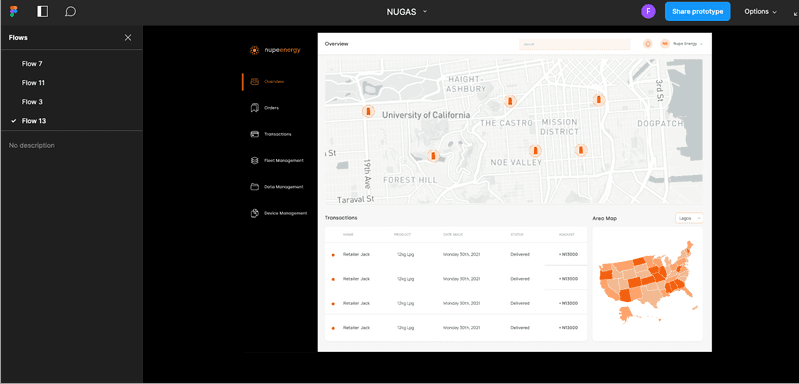Click the NE profile avatar
This screenshot has width=799, height=384.
pos(664,44)
